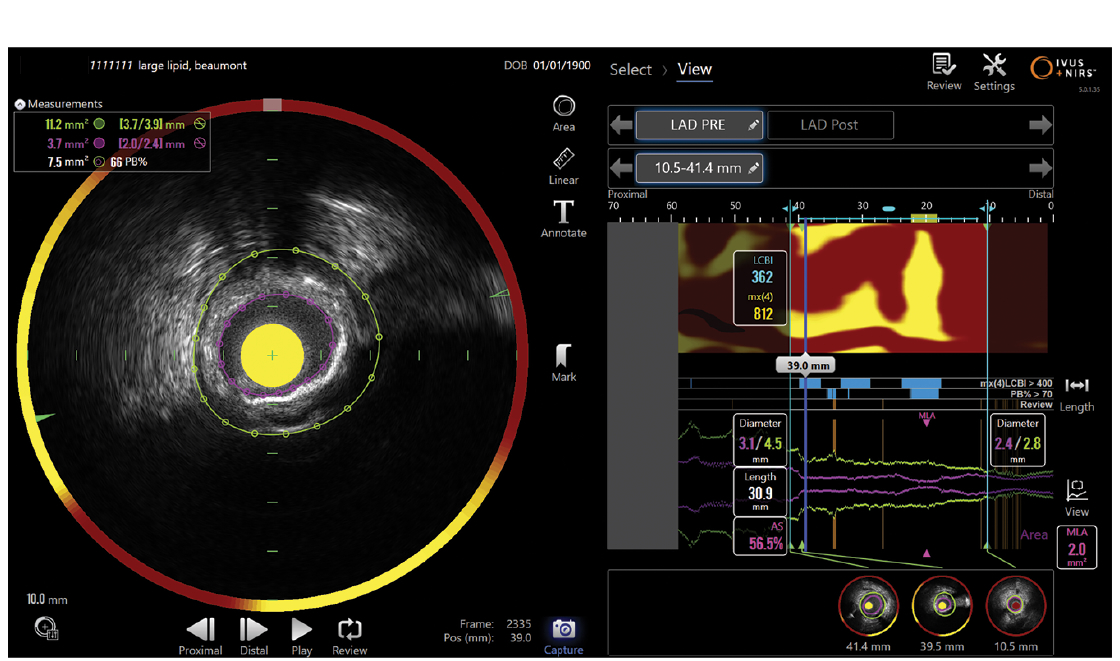
Task: Click the distal Diameter 2.4/2.8 box
Action: click(x=1017, y=440)
